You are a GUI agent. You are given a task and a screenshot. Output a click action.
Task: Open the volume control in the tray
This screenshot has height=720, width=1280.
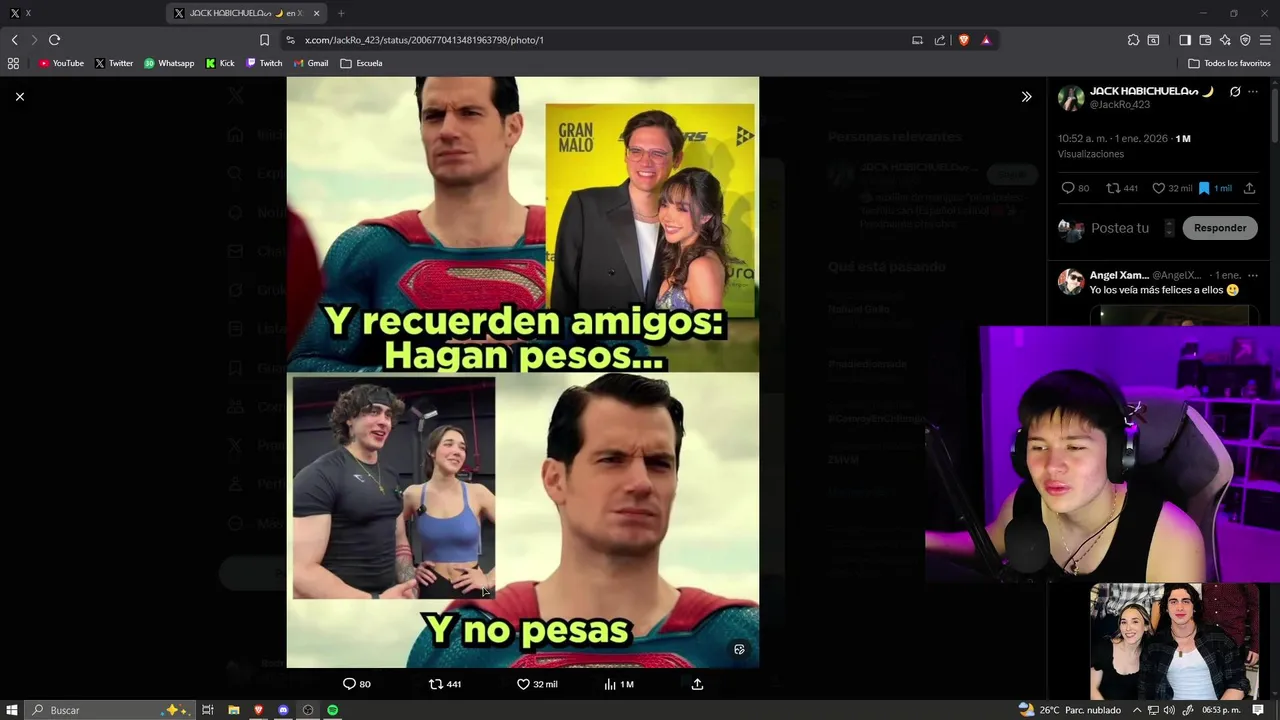coord(1169,710)
